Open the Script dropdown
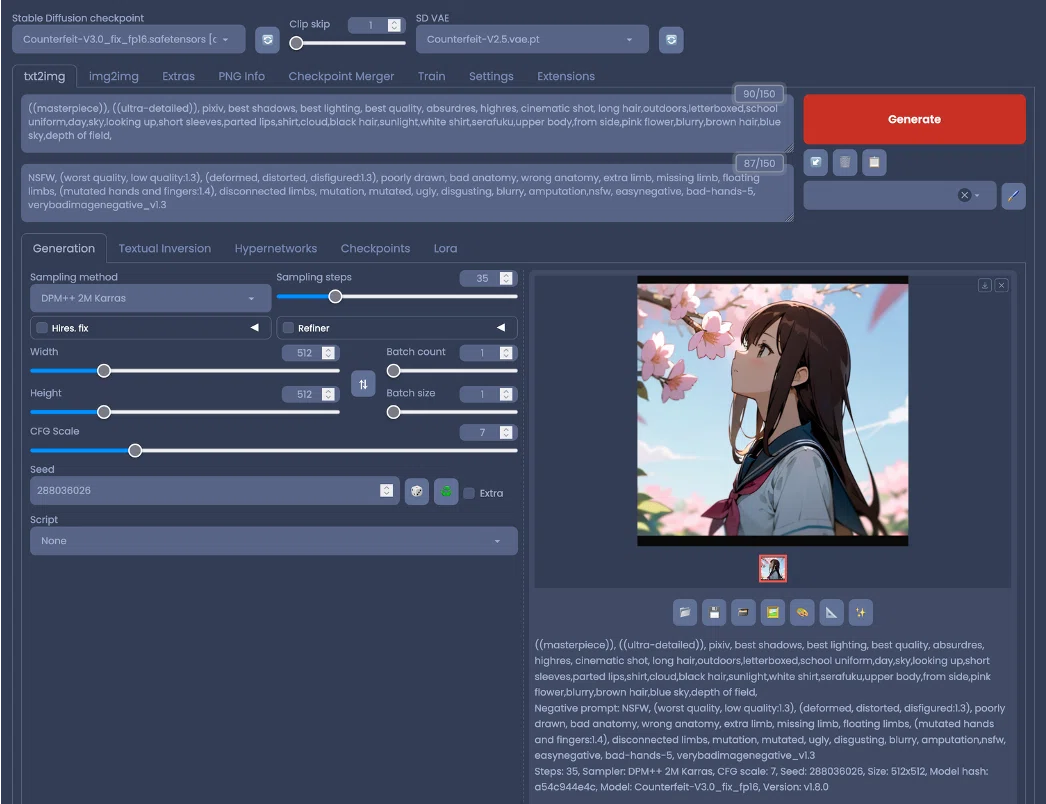The width and height of the screenshot is (1046, 804). [274, 541]
